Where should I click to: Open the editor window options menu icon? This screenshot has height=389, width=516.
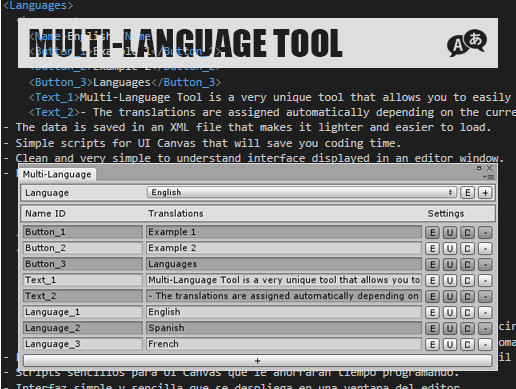[x=489, y=177]
